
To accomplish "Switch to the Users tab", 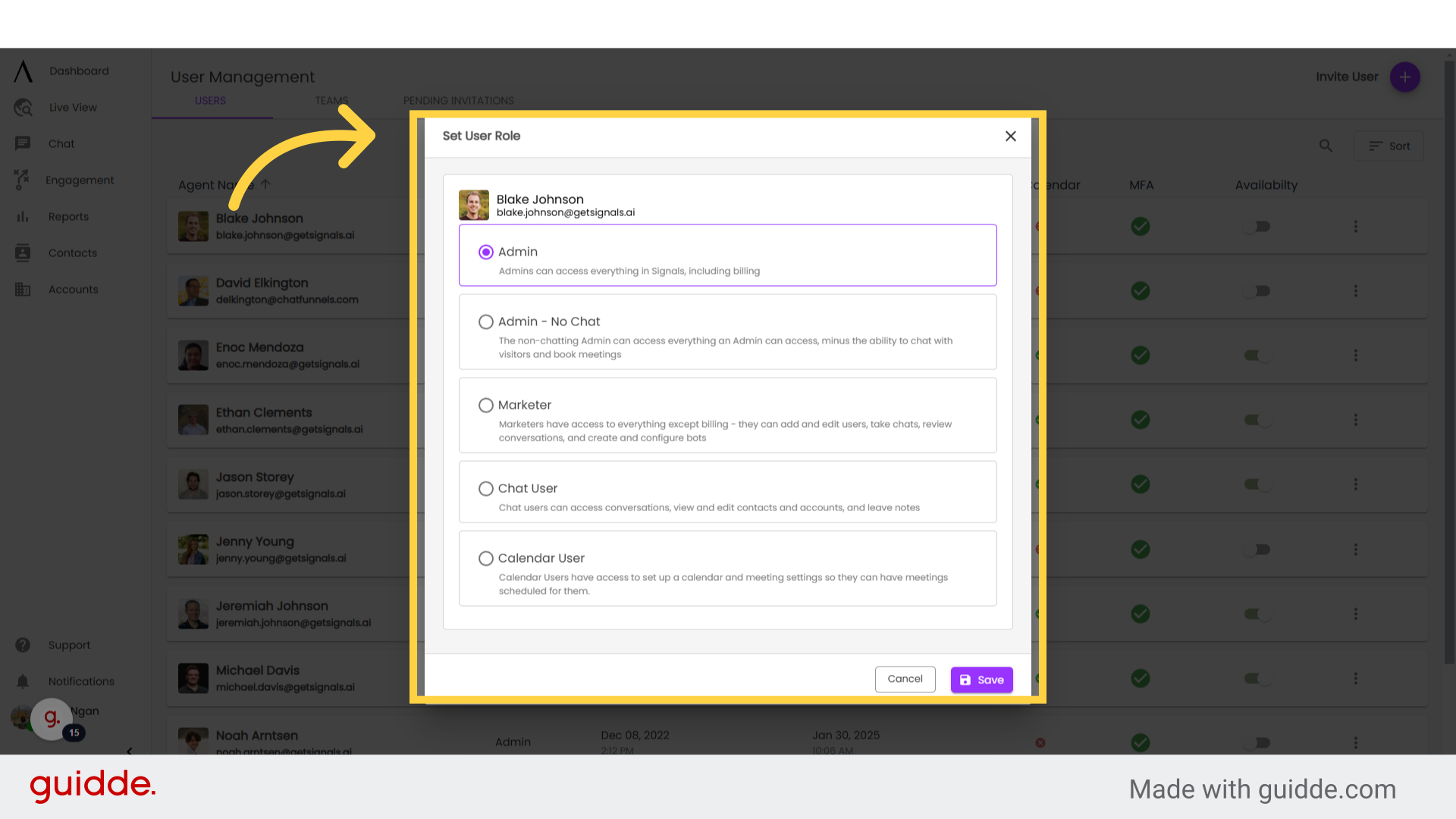I will [210, 100].
